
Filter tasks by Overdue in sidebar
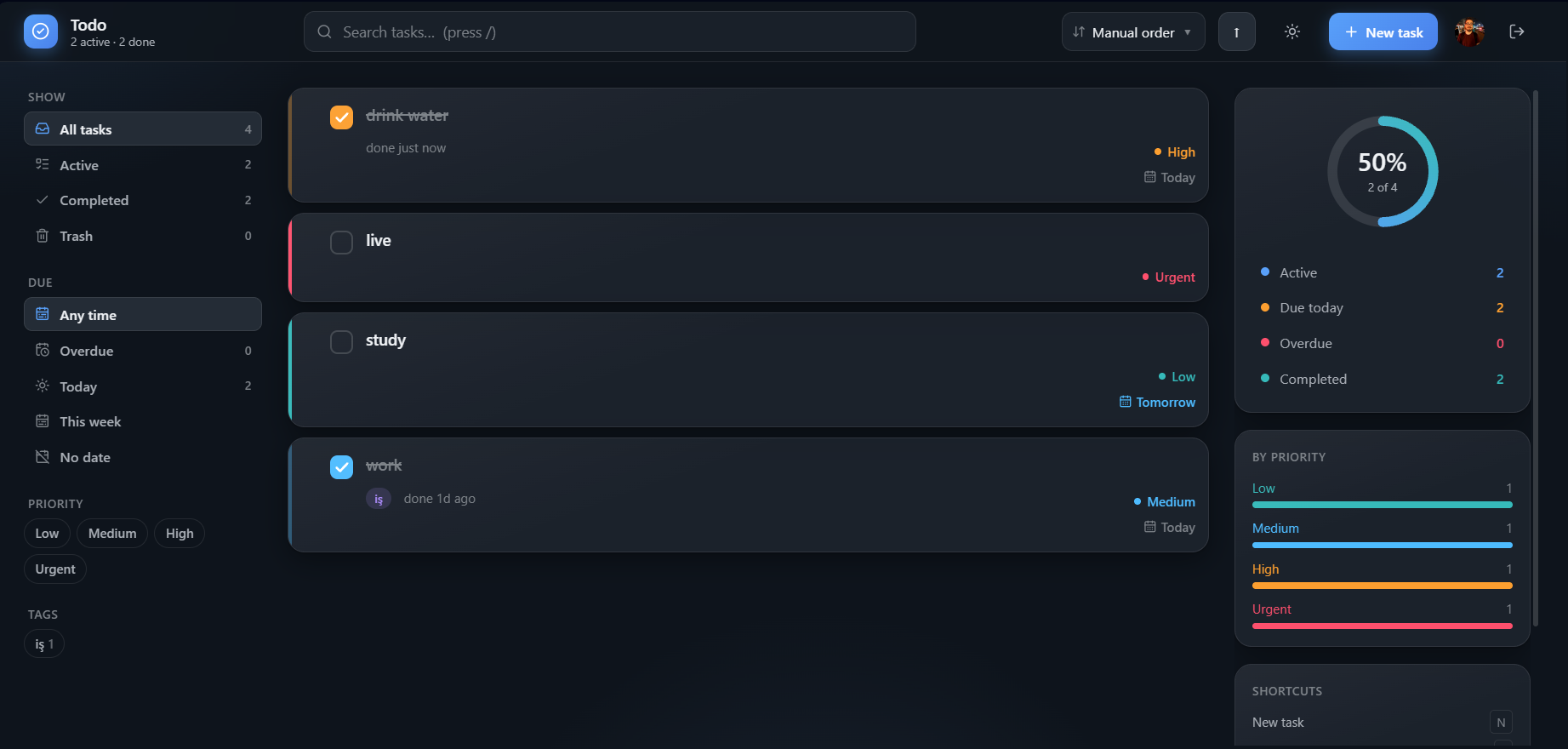[143, 351]
